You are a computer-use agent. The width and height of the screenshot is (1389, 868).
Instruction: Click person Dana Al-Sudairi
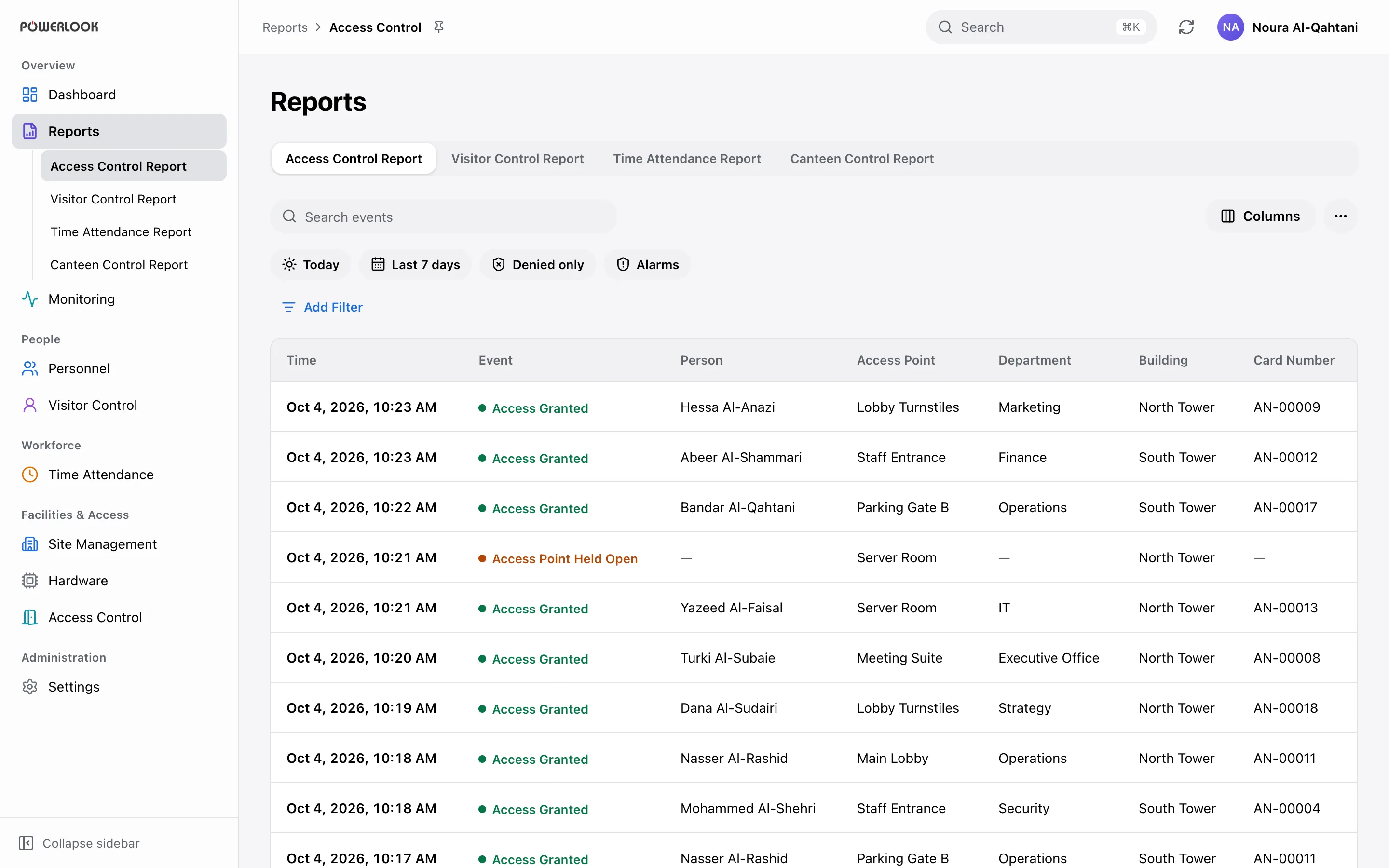point(728,708)
